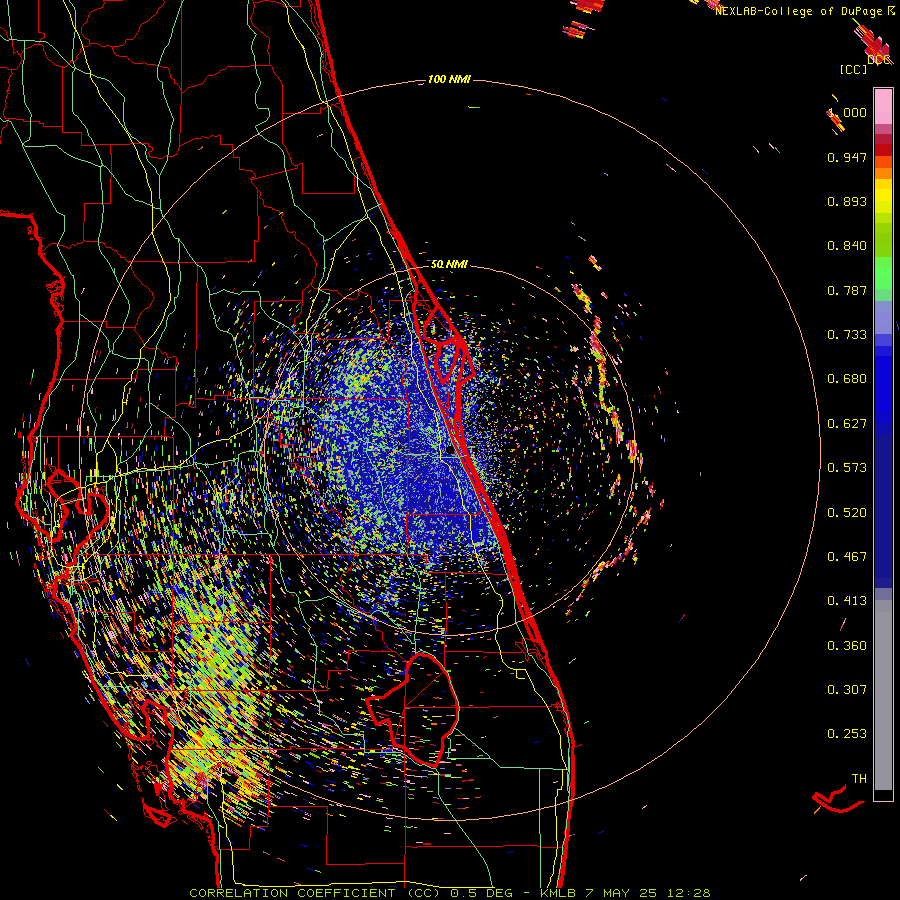Select the 0.893 scale label

(847, 201)
